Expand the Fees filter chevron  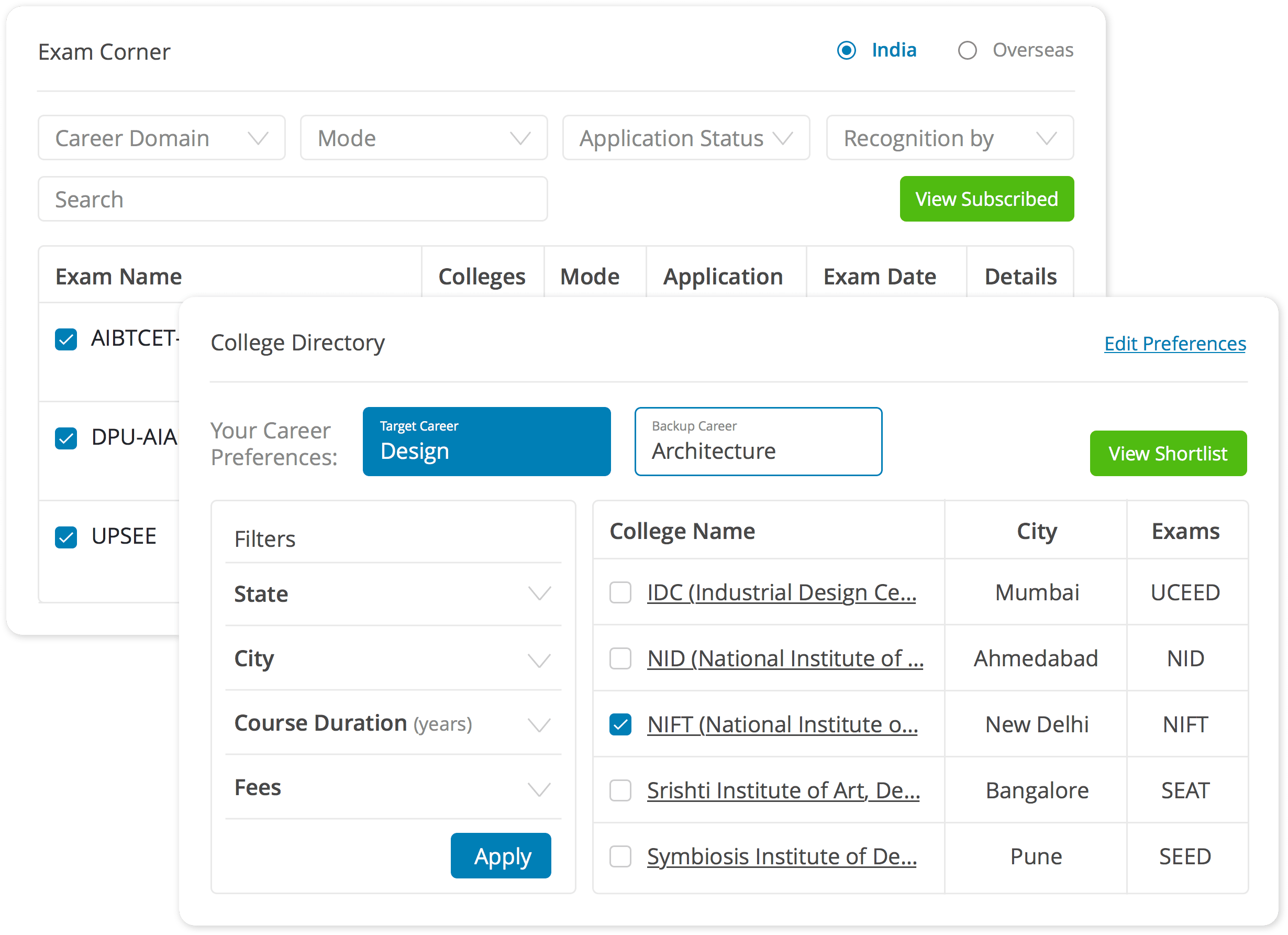tap(539, 789)
